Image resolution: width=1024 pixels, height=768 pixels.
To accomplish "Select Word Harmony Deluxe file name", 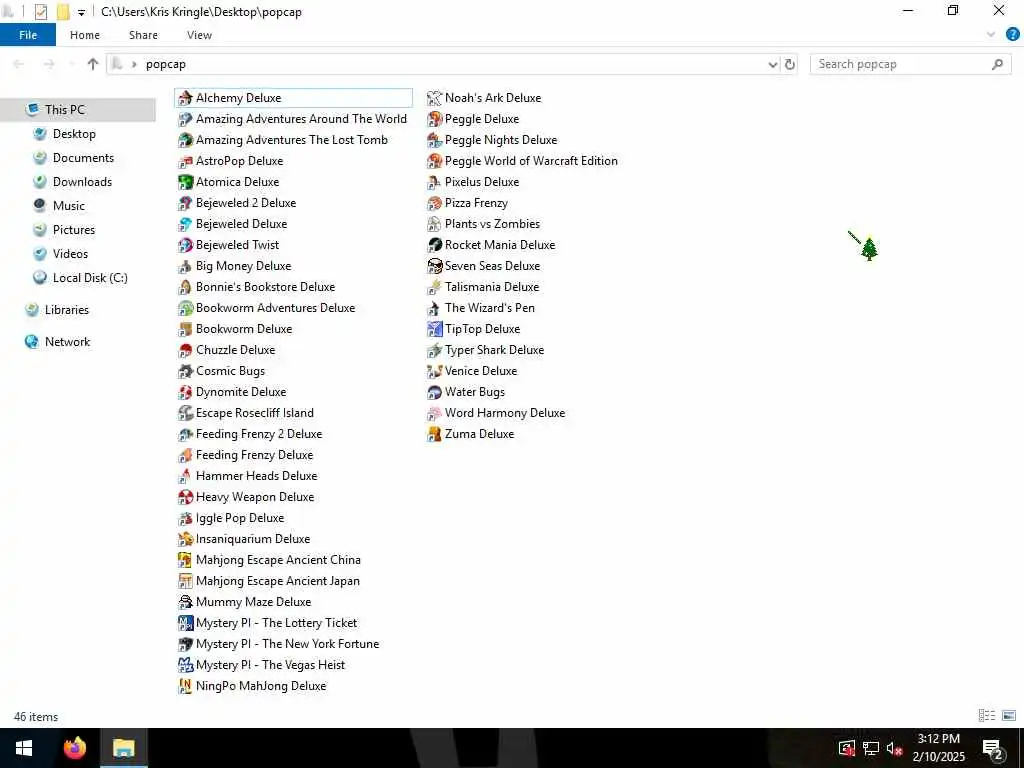I will point(505,413).
